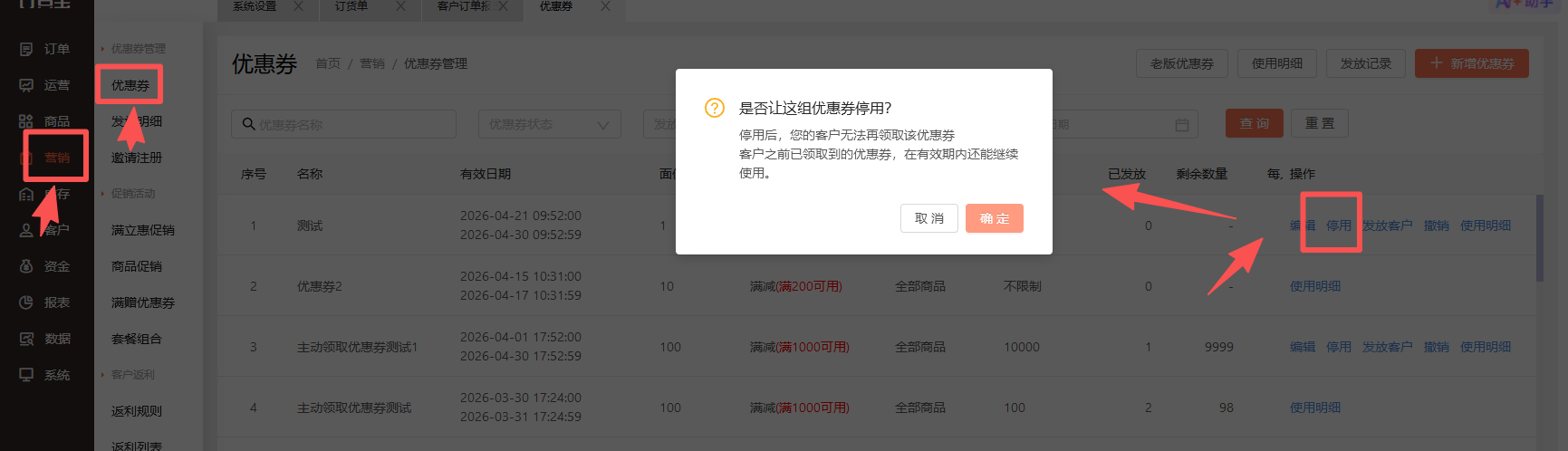
Task: Click the 剩余数量 column header
Action: (x=1202, y=174)
